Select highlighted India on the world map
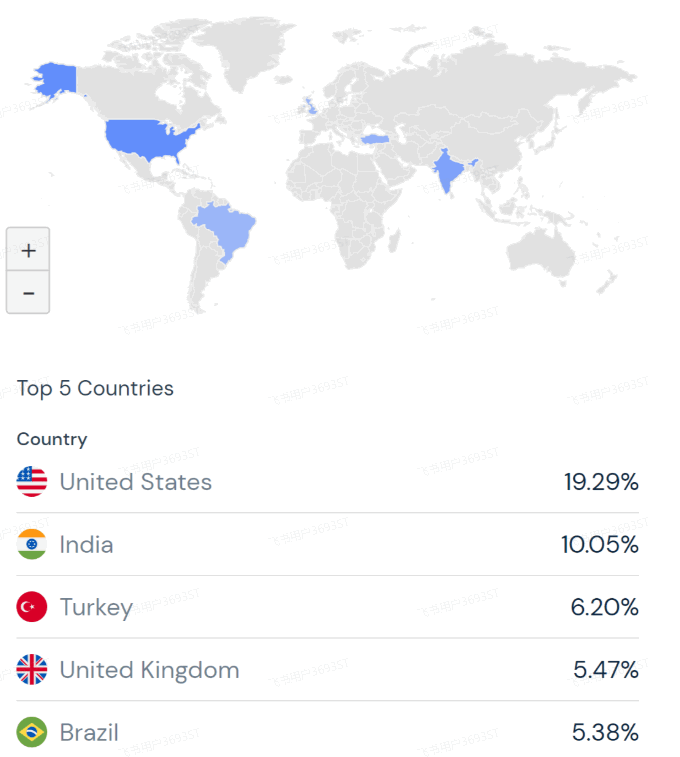 pos(449,171)
